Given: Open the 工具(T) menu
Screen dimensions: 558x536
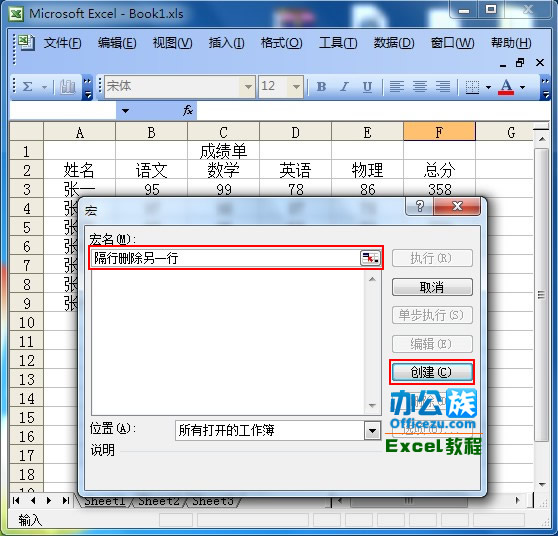Looking at the screenshot, I should tap(338, 43).
